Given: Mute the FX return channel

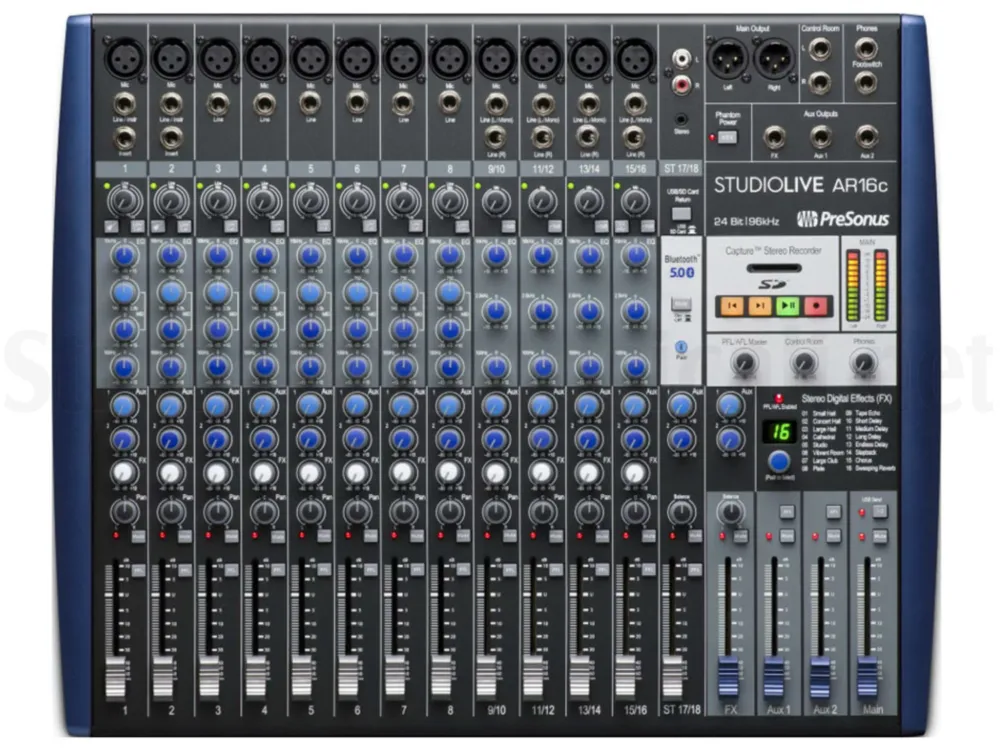Looking at the screenshot, I should coord(740,537).
